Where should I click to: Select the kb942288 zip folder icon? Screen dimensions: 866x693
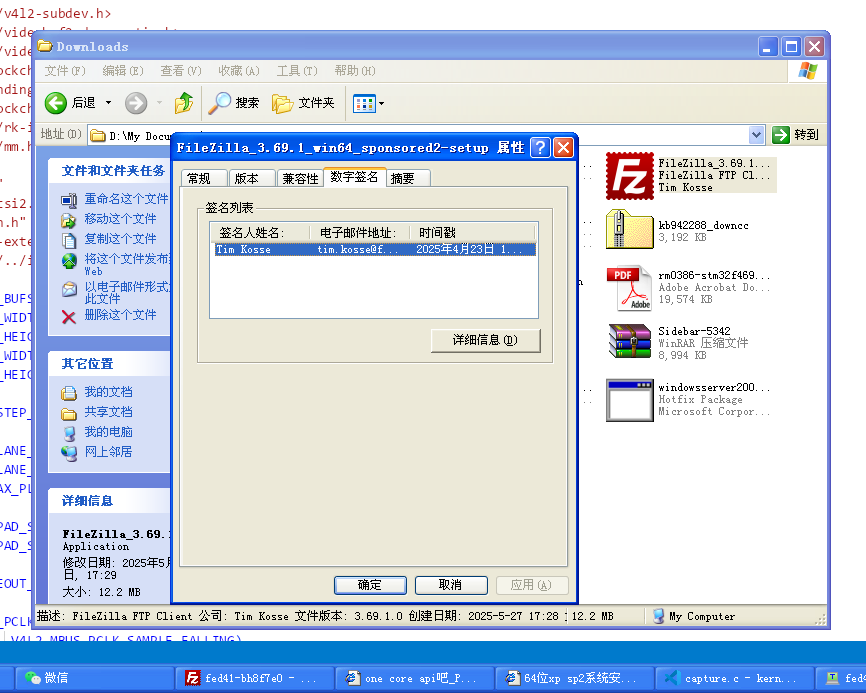630,230
